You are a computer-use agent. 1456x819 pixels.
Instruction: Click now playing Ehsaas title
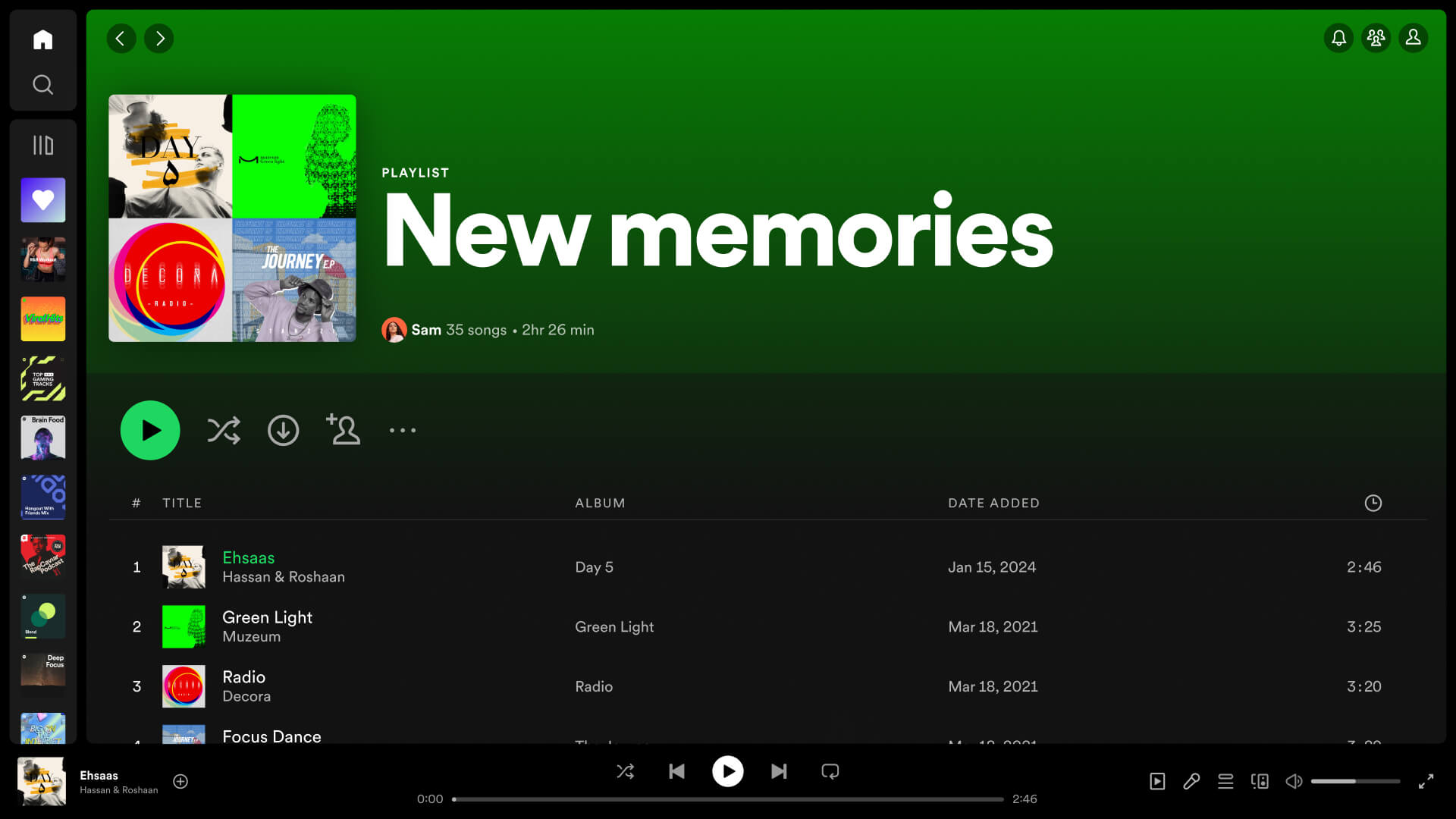(99, 776)
